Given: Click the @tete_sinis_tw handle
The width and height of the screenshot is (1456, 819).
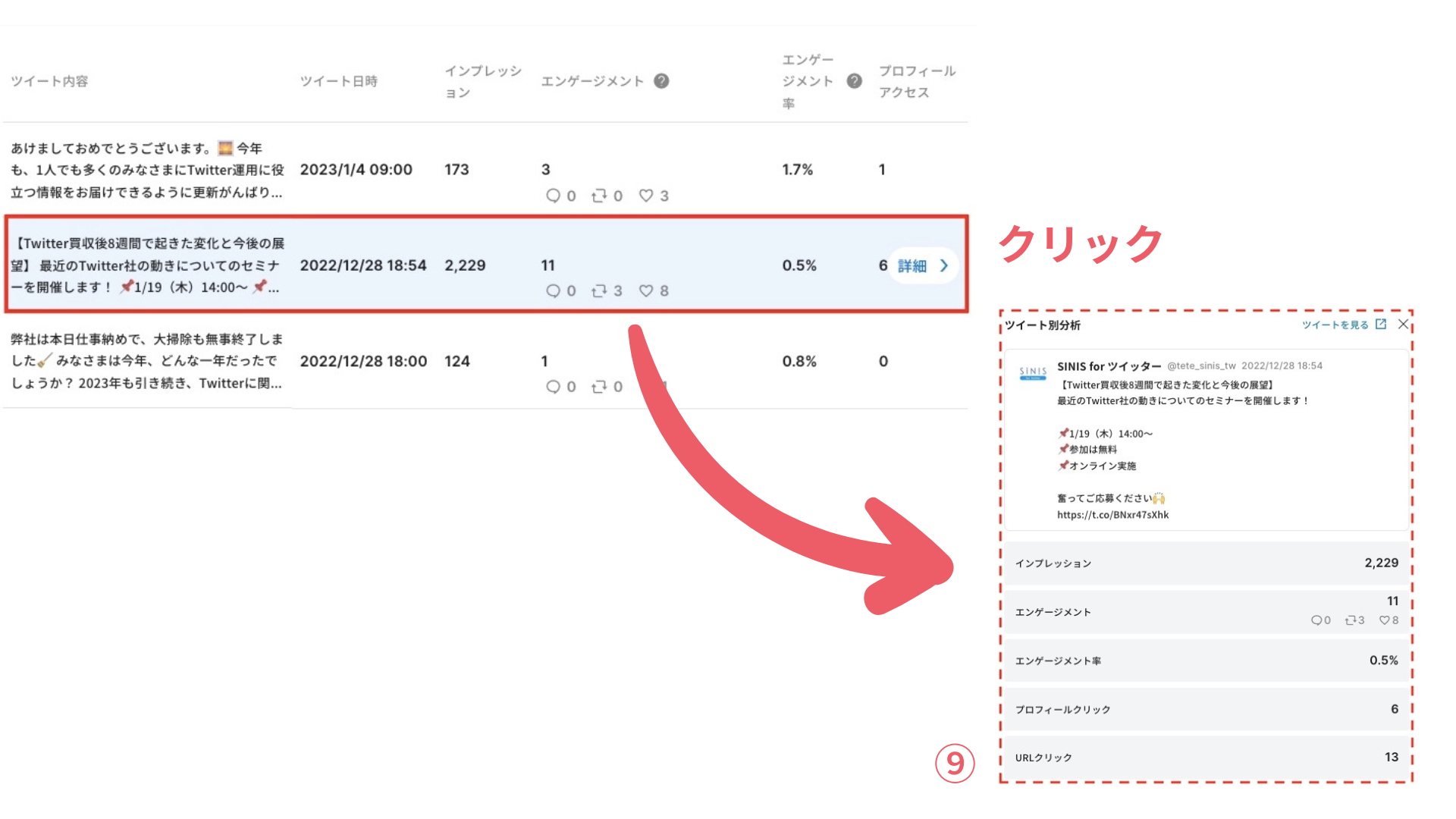Looking at the screenshot, I should click(1201, 366).
